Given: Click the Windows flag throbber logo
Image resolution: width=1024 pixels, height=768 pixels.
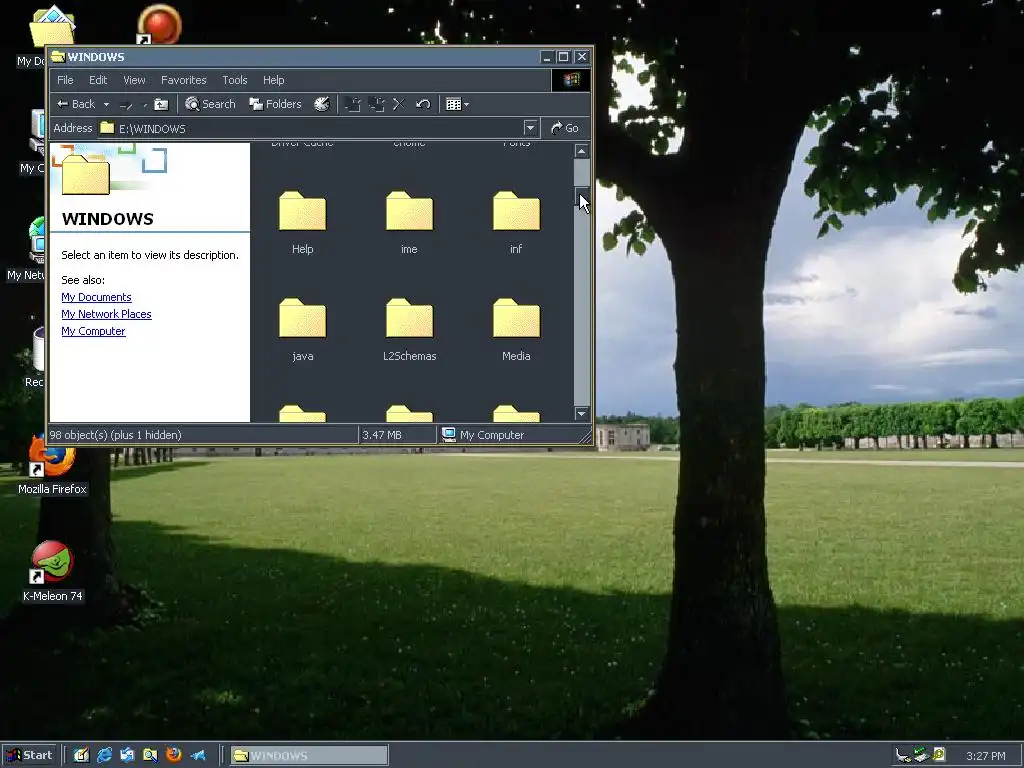Looking at the screenshot, I should (x=571, y=80).
